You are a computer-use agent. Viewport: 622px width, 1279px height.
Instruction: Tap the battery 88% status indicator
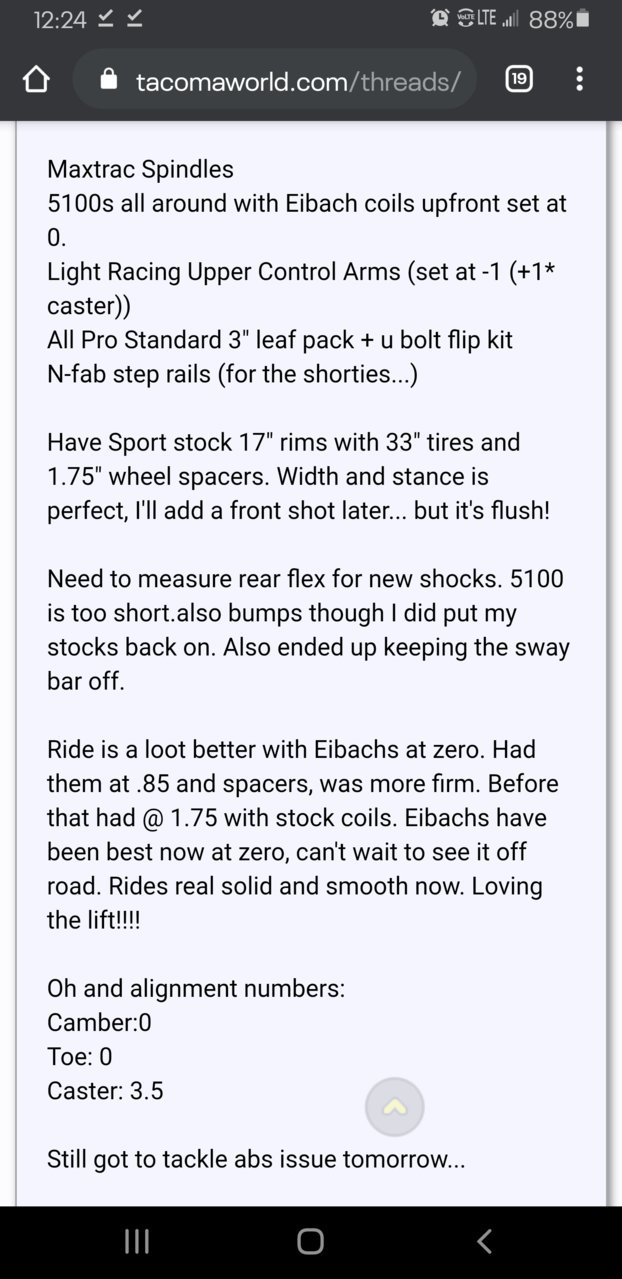tap(560, 19)
